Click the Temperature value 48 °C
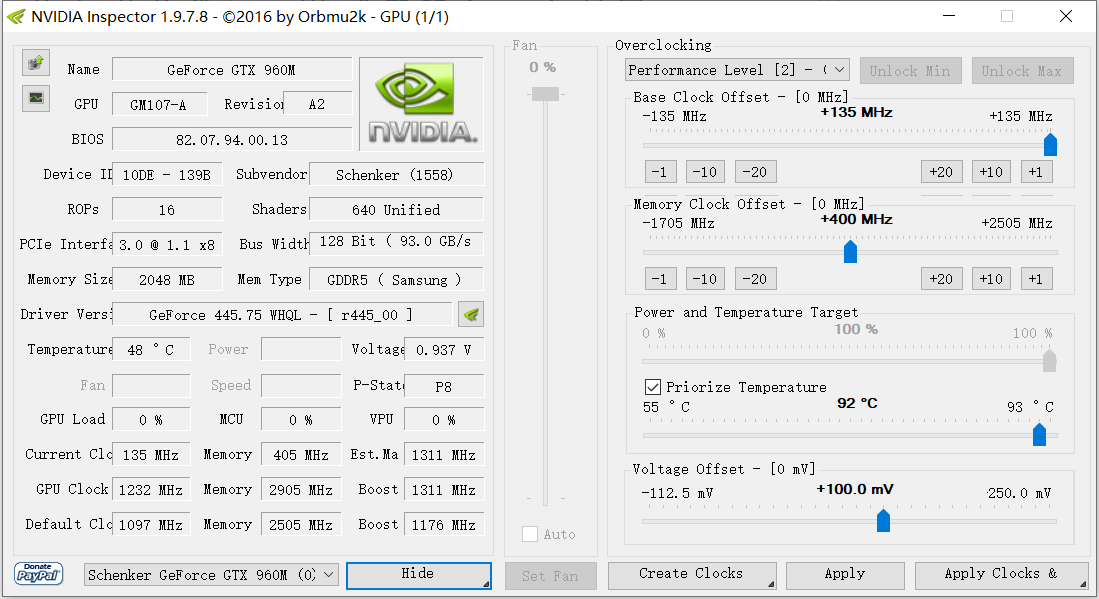Screen dimensions: 1099x599 point(151,350)
